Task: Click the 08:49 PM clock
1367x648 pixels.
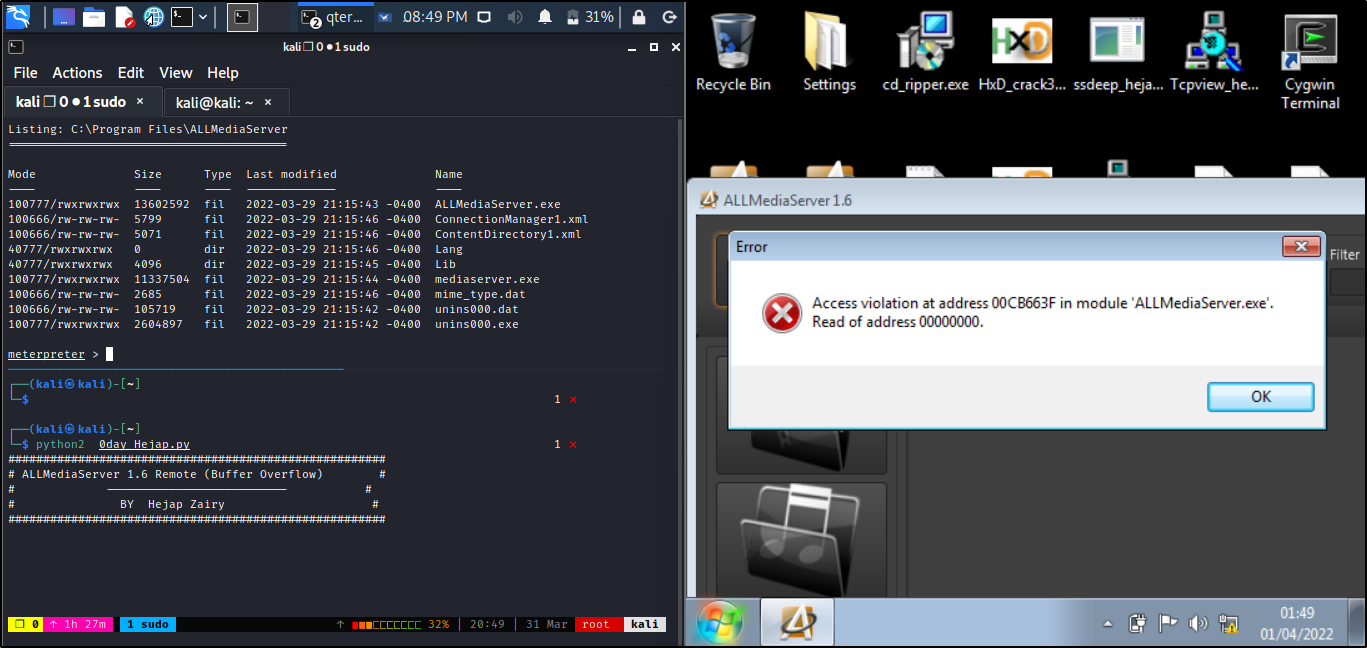Action: pyautogui.click(x=435, y=17)
